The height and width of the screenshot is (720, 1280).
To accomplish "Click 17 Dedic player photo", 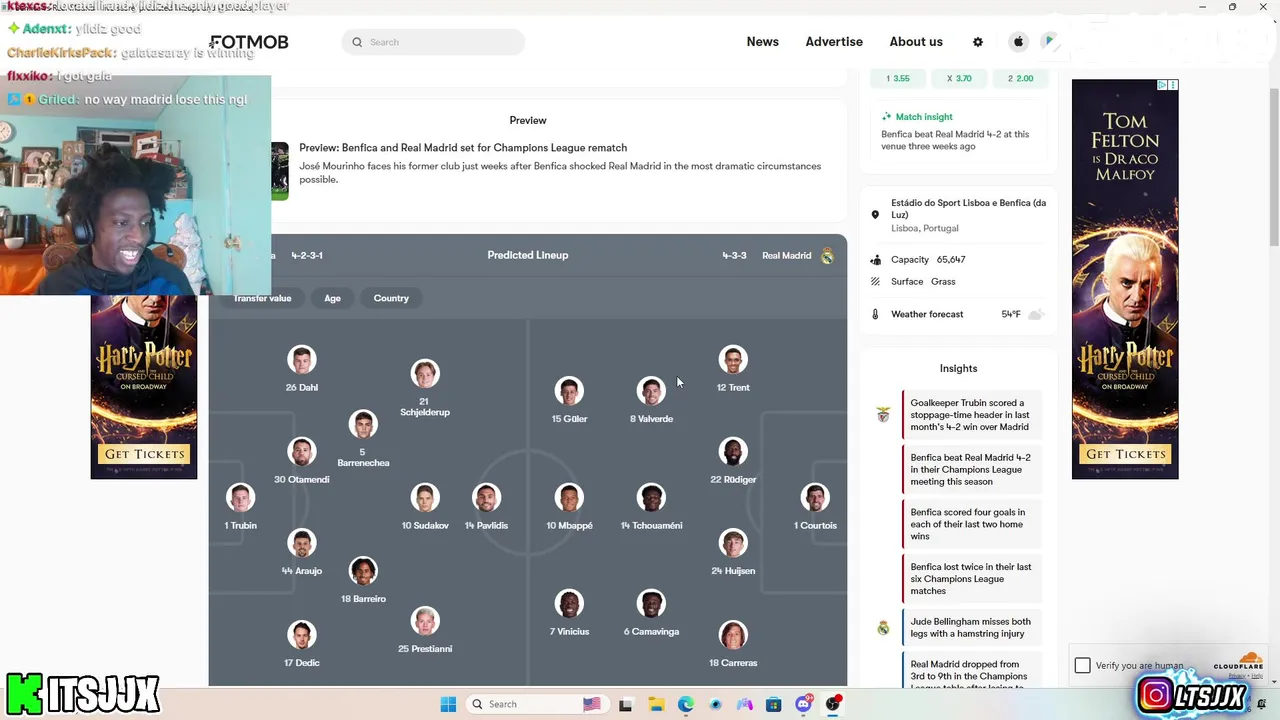I will pos(301,635).
